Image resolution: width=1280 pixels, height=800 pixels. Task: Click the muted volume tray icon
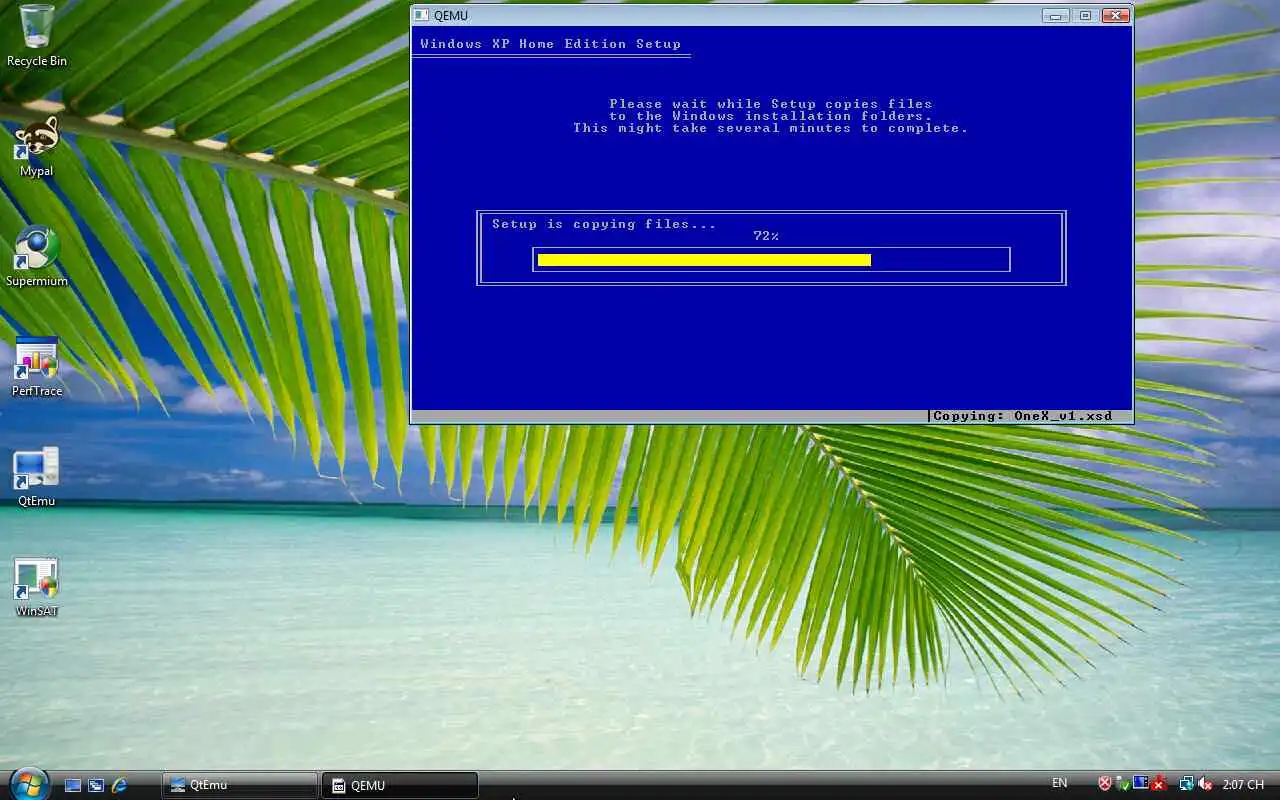point(1205,785)
